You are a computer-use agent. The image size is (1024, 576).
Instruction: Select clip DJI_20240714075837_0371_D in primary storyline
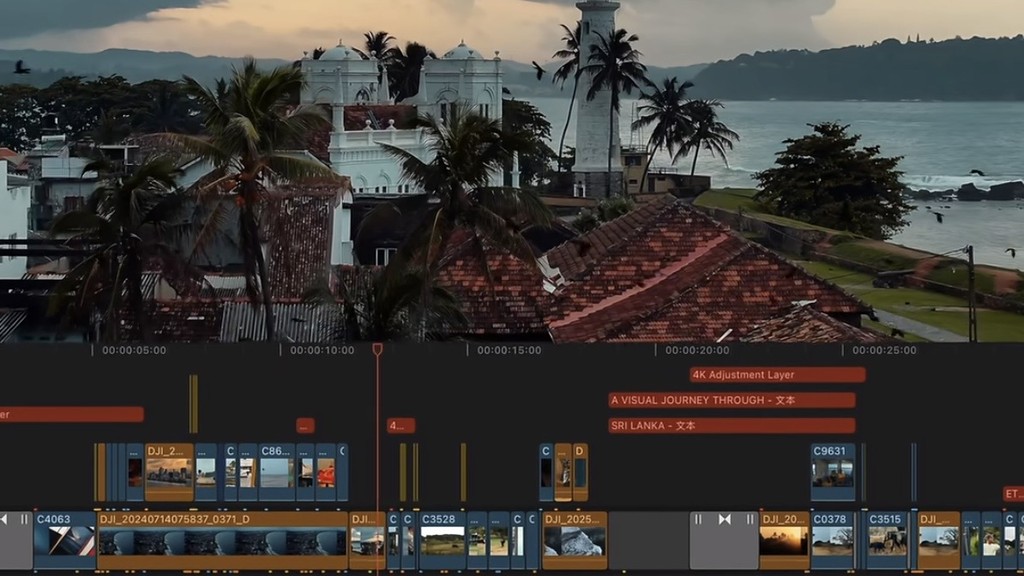point(222,540)
